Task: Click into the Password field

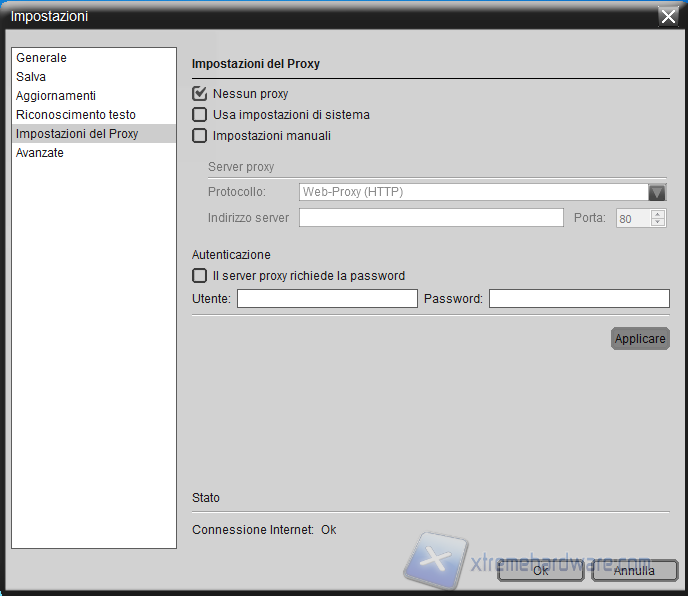Action: (x=579, y=299)
